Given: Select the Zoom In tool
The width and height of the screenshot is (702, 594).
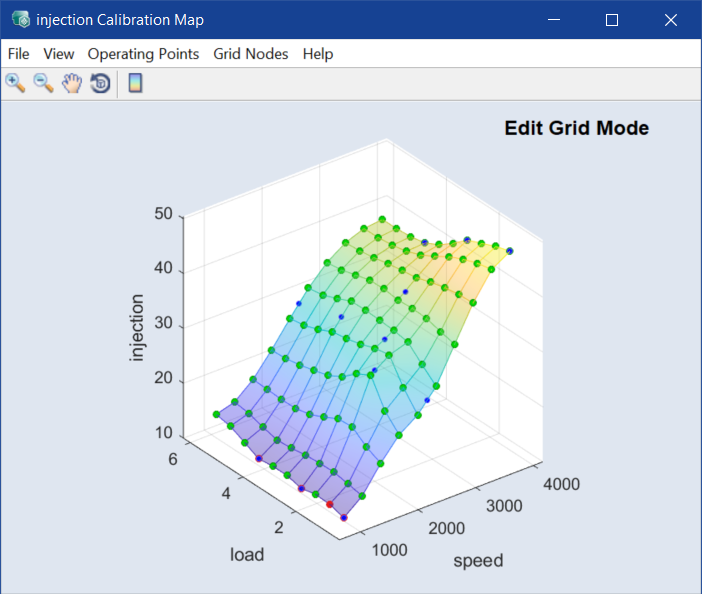Looking at the screenshot, I should (15, 83).
